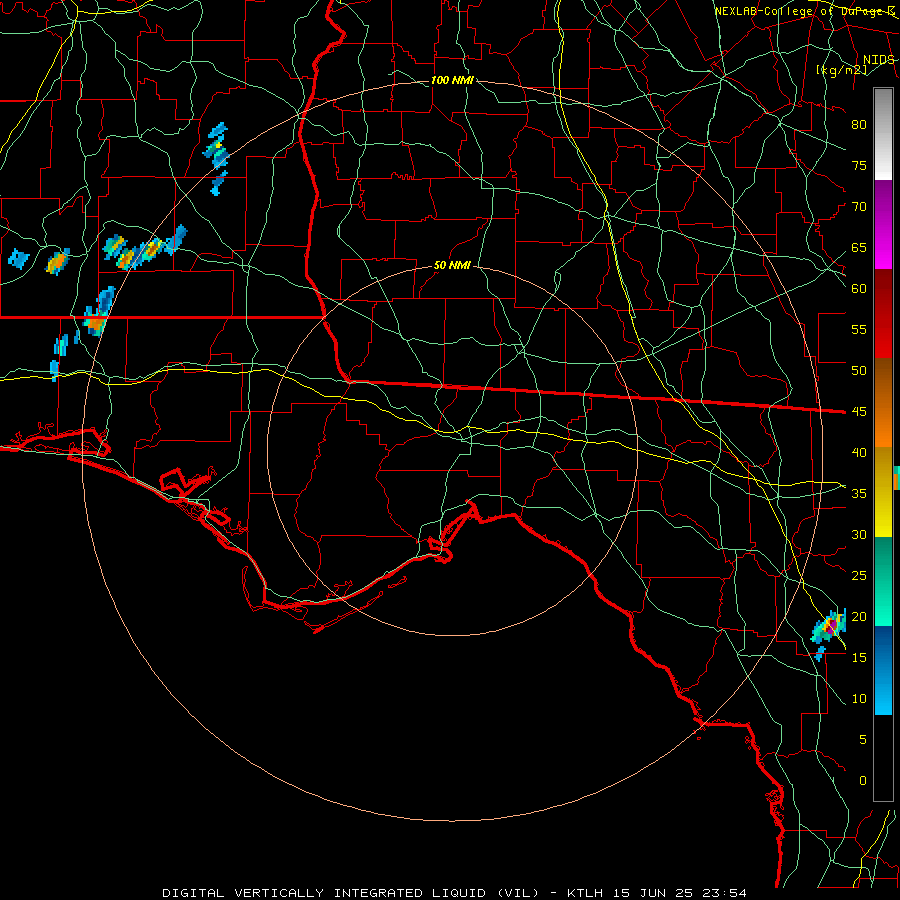Click the color scale value "80"
The width and height of the screenshot is (900, 900).
[x=859, y=125]
